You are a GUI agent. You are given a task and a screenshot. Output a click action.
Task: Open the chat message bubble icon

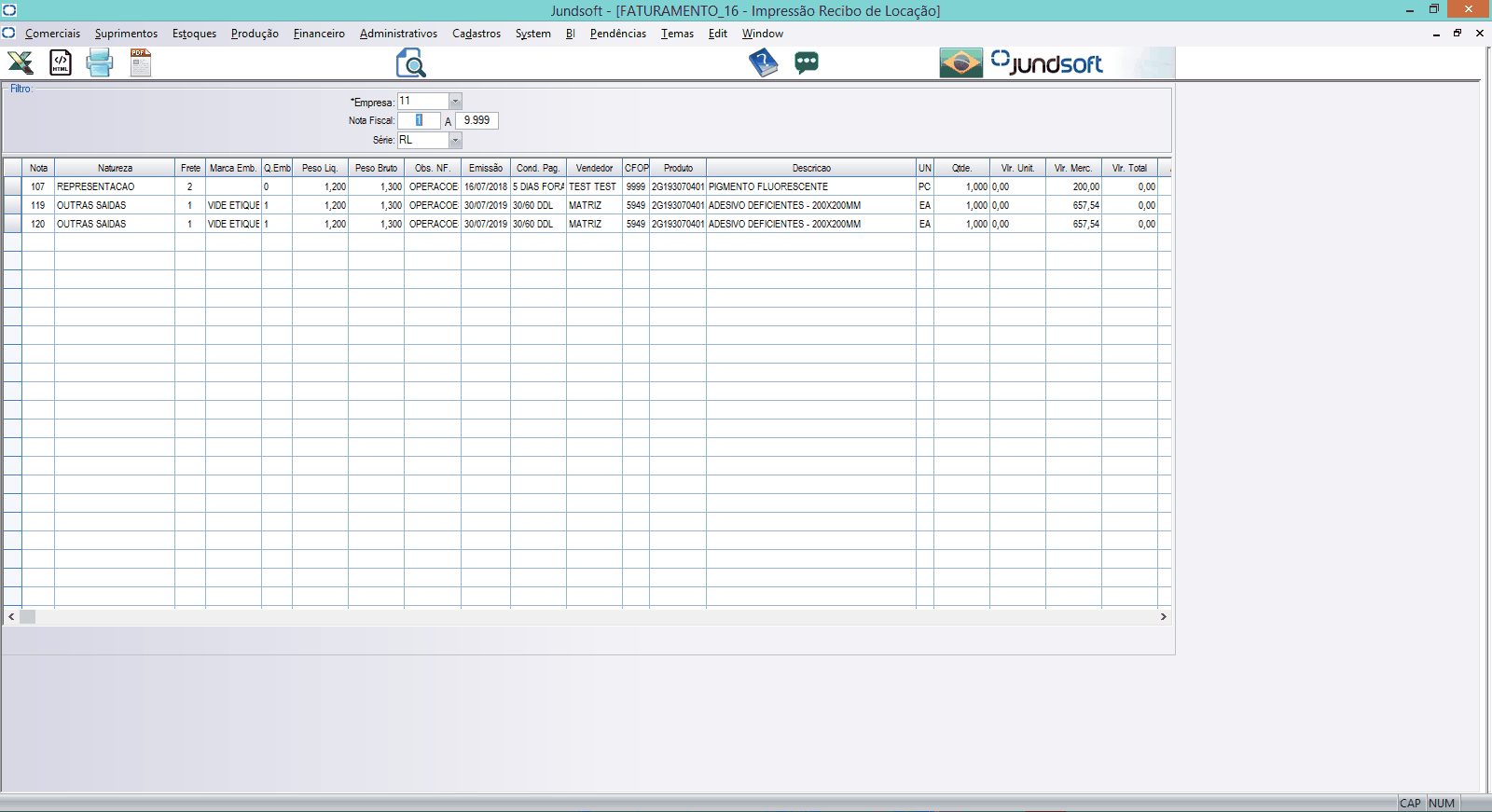807,62
